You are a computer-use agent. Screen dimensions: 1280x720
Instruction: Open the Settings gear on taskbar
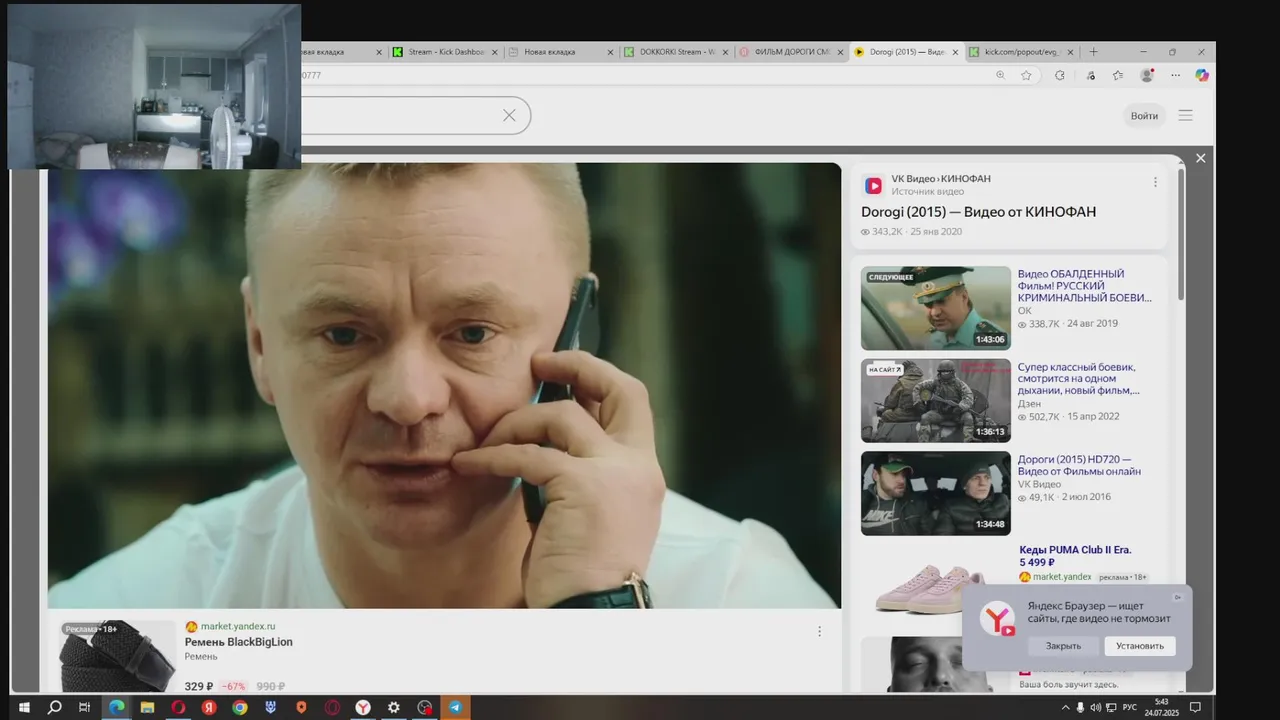(394, 707)
